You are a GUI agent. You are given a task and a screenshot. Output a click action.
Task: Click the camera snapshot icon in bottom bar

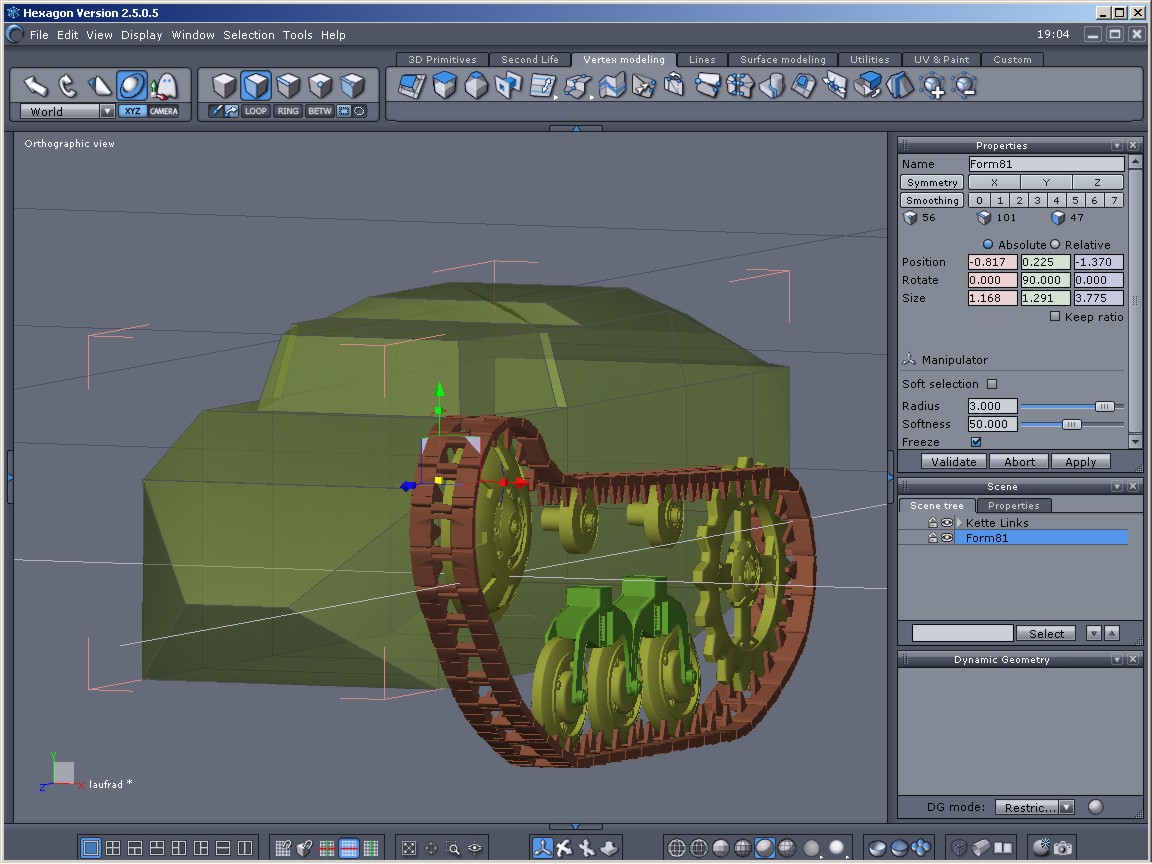click(x=1063, y=848)
